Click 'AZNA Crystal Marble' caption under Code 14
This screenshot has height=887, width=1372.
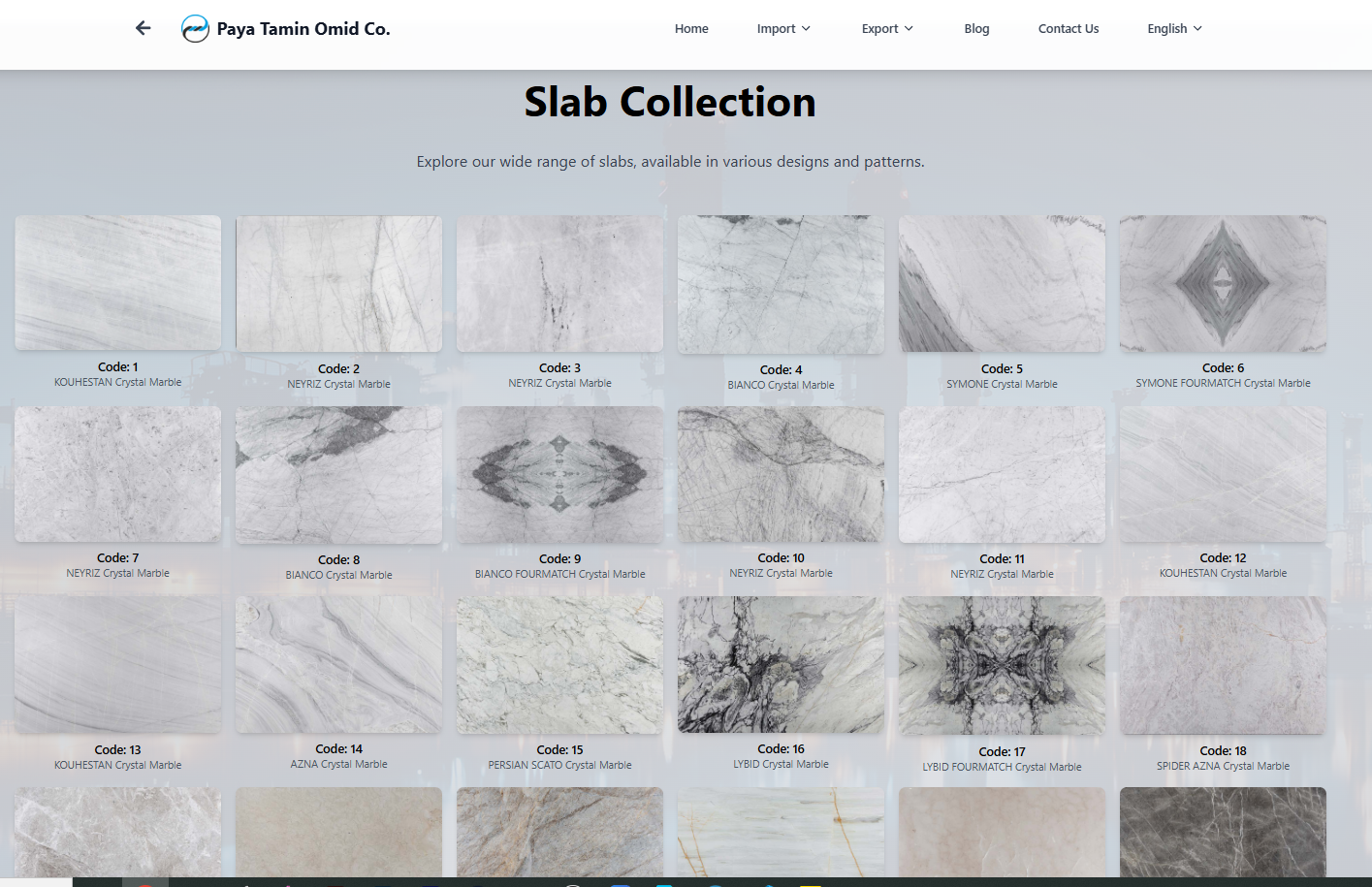339,764
